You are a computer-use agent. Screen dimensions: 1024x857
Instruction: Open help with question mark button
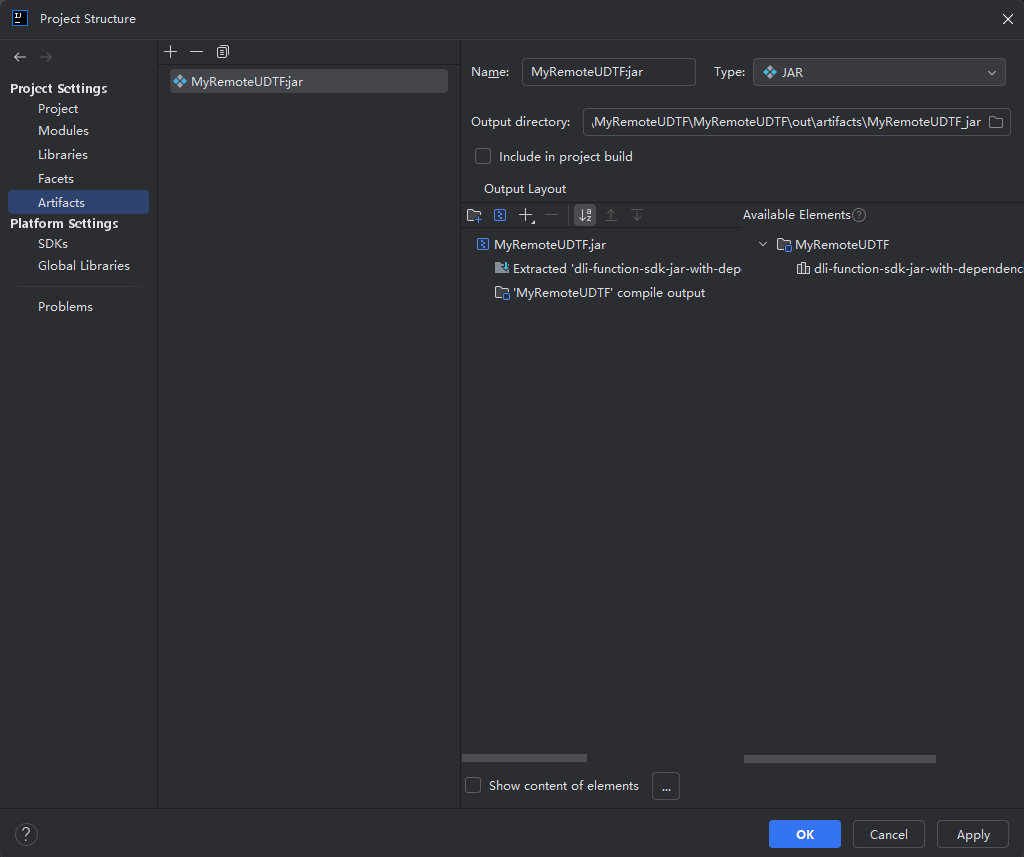pyautogui.click(x=26, y=834)
